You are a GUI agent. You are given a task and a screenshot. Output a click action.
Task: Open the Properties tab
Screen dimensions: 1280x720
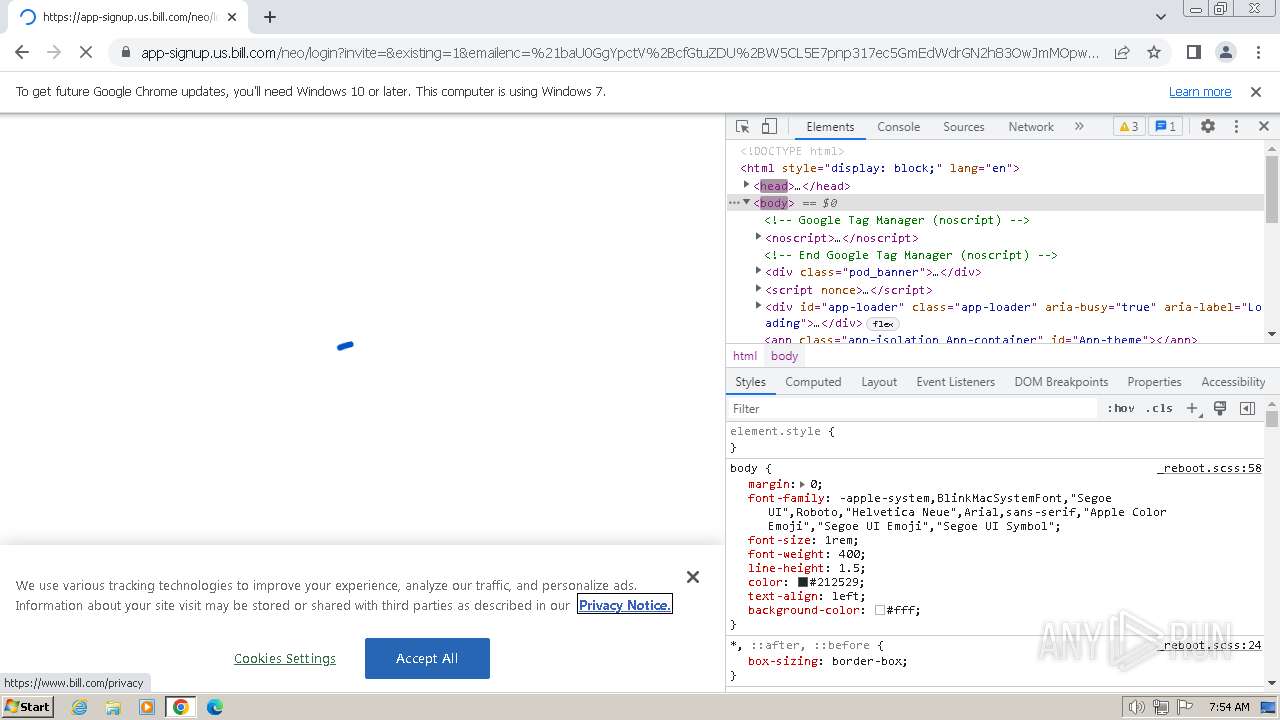coord(1154,382)
